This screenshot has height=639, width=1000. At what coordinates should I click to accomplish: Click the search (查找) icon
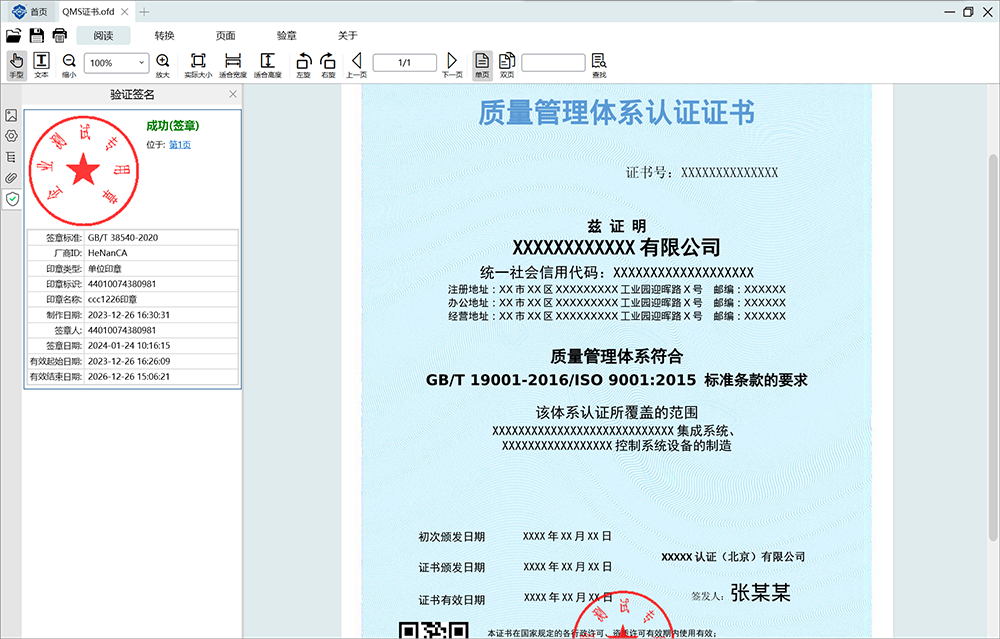[599, 65]
